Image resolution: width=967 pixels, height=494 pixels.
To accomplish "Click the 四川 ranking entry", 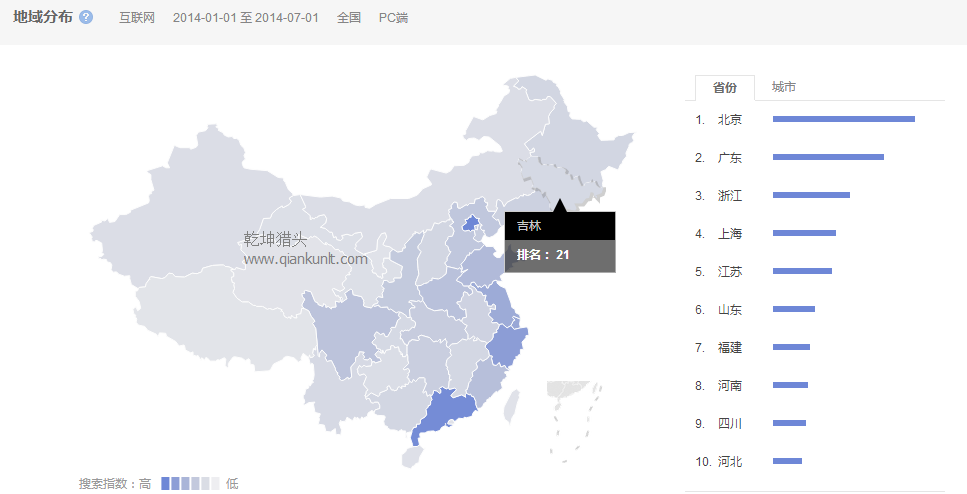I will pyautogui.click(x=730, y=424).
